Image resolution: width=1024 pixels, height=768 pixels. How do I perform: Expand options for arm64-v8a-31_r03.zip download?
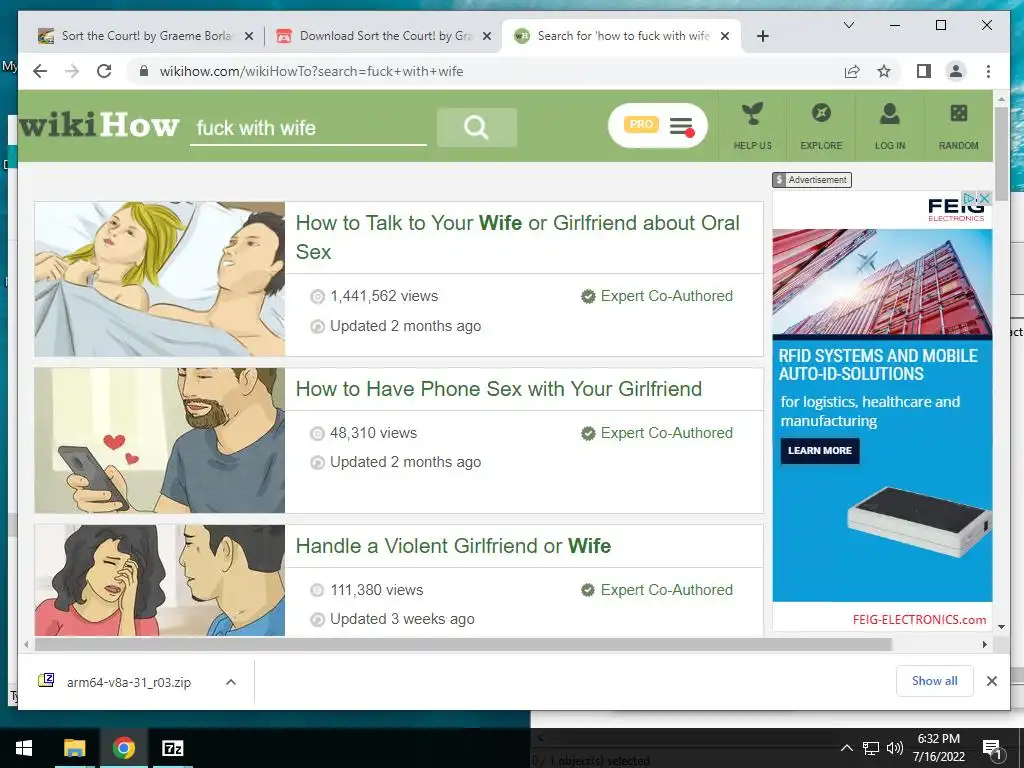[231, 682]
